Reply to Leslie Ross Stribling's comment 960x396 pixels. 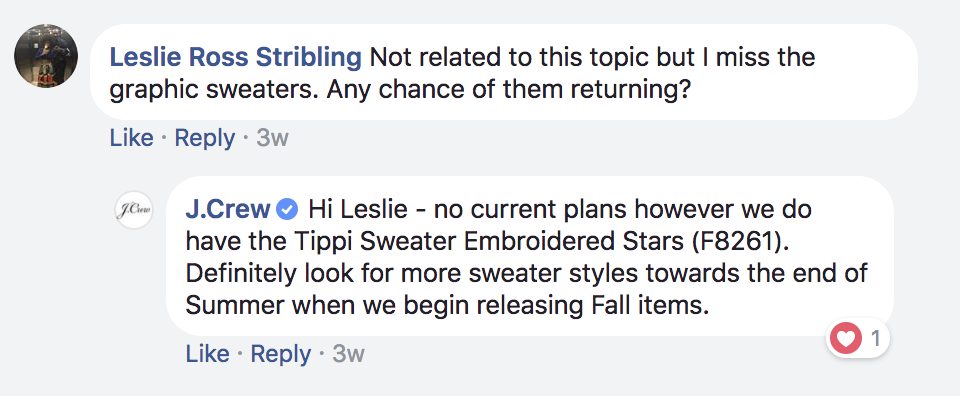pos(204,138)
